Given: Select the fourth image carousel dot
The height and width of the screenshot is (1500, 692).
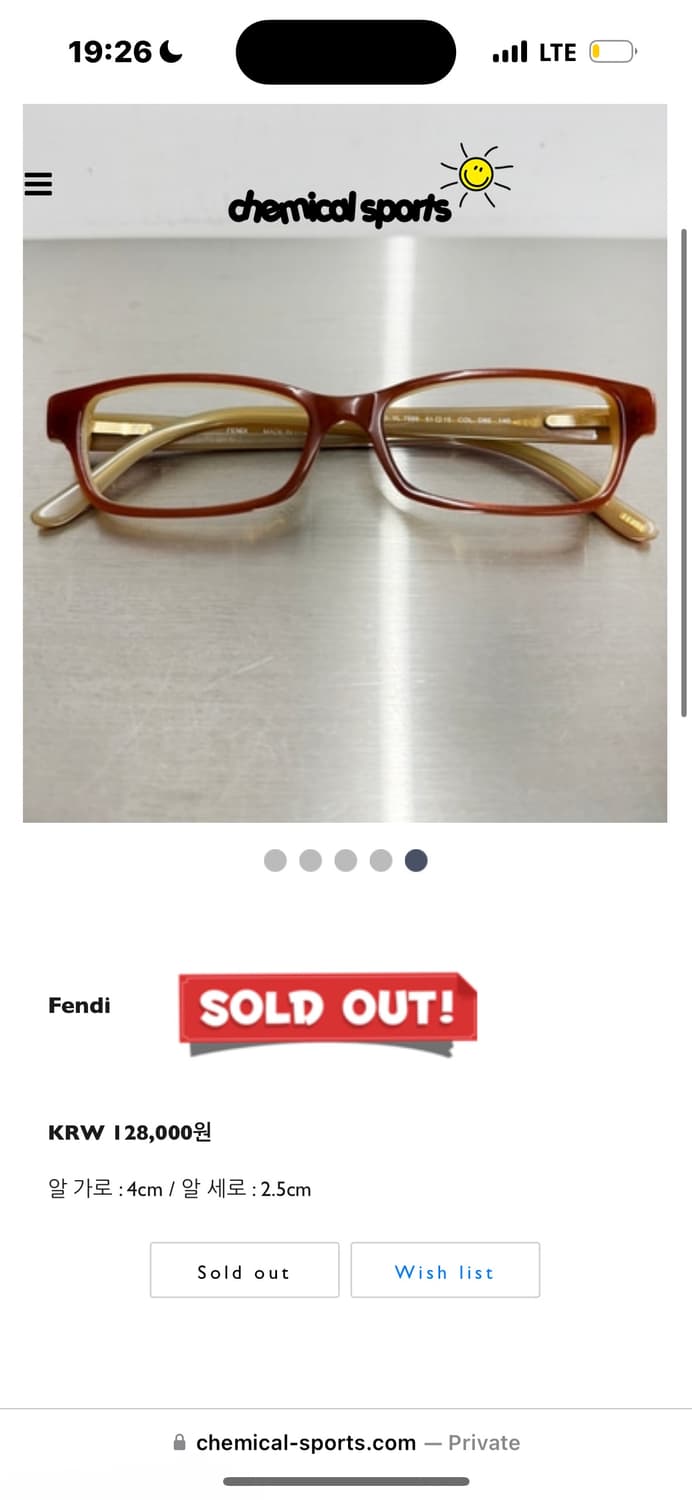Looking at the screenshot, I should click(381, 860).
